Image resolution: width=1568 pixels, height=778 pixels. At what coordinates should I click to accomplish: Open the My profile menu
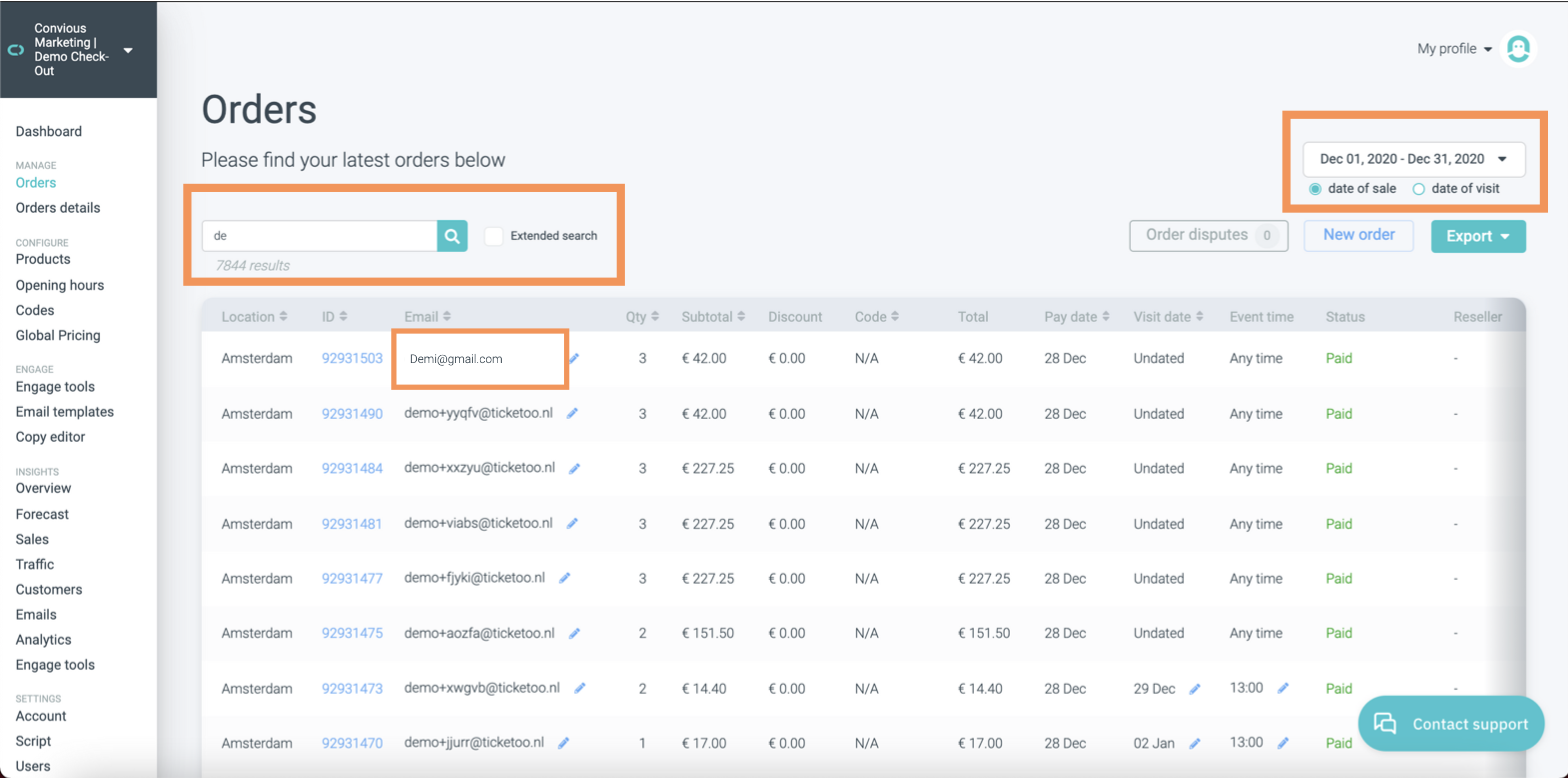tap(1454, 49)
